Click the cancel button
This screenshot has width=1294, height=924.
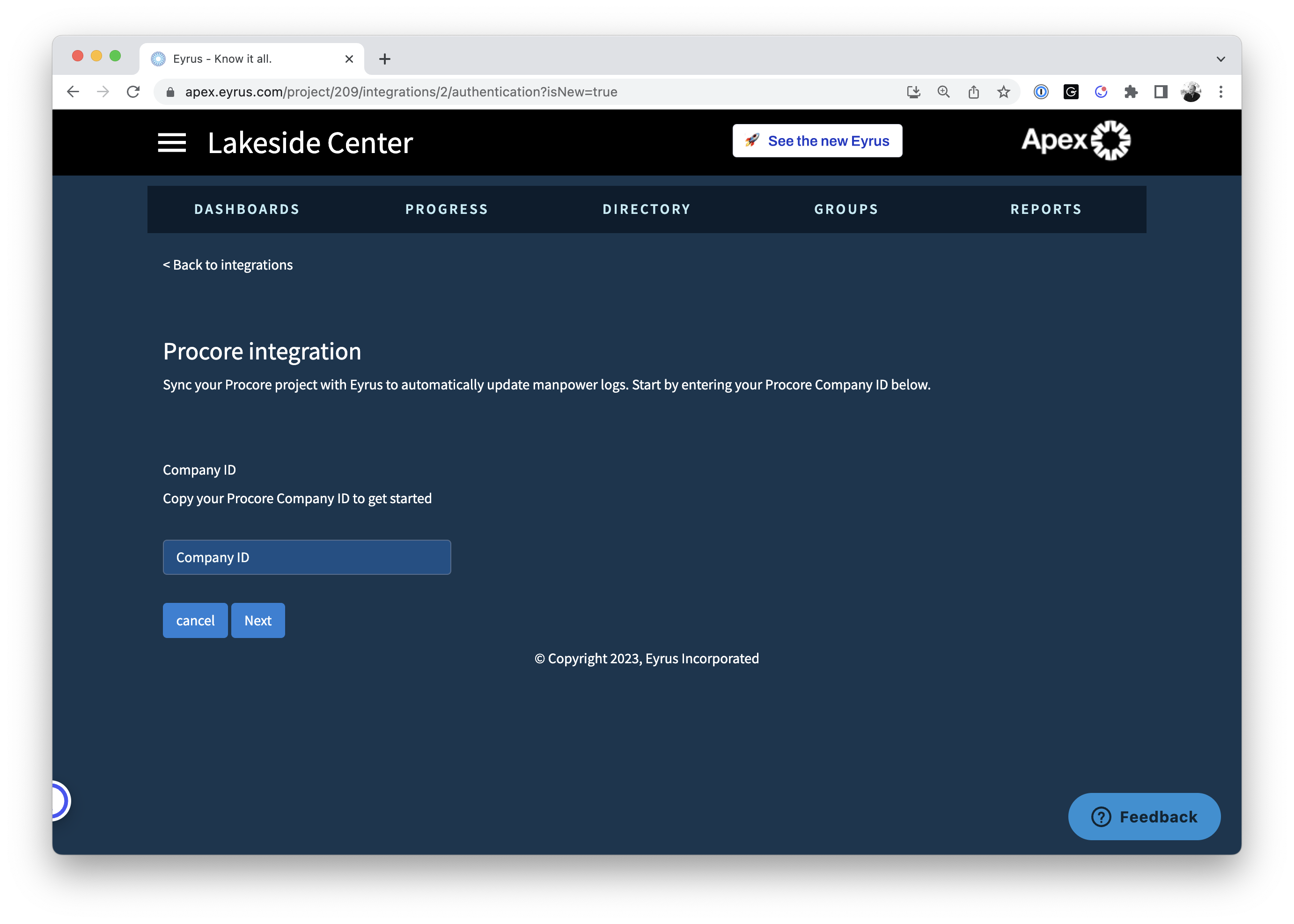[195, 620]
